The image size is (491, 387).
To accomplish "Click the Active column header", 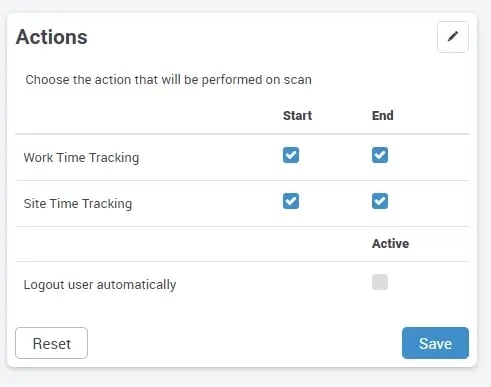I will click(390, 244).
